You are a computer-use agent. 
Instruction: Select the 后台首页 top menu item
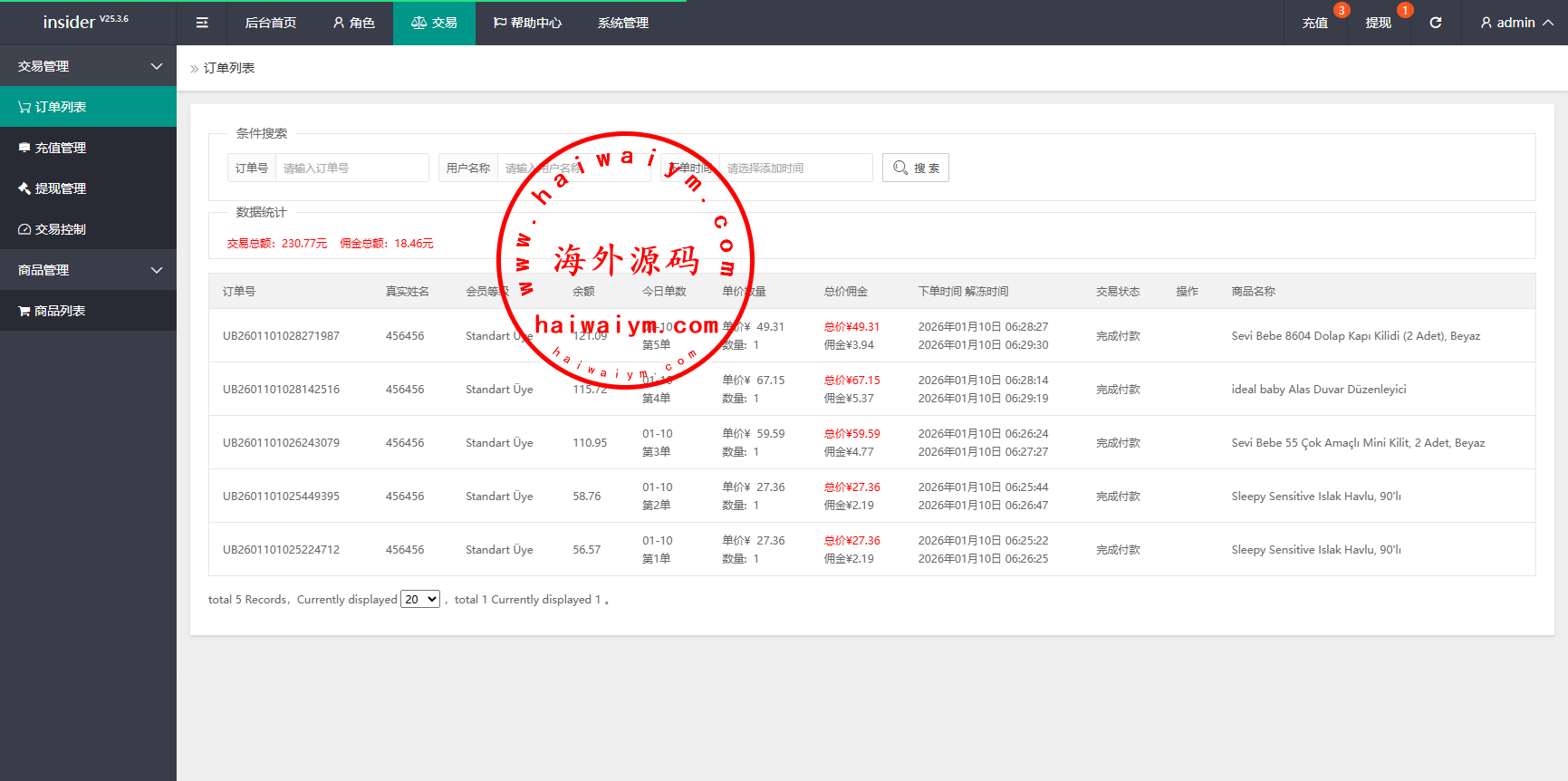[271, 23]
